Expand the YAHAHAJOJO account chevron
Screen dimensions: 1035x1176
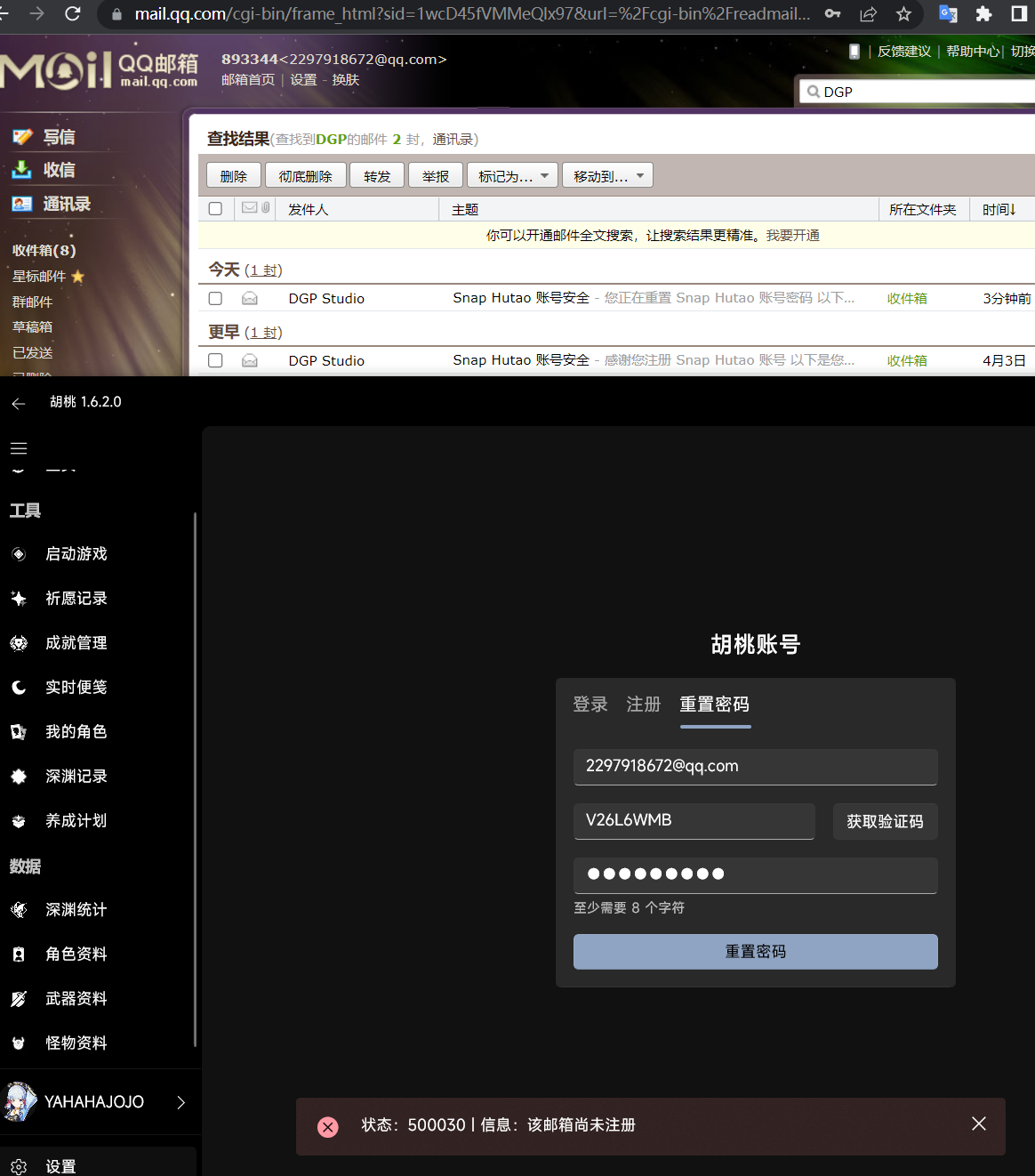pyautogui.click(x=181, y=1101)
